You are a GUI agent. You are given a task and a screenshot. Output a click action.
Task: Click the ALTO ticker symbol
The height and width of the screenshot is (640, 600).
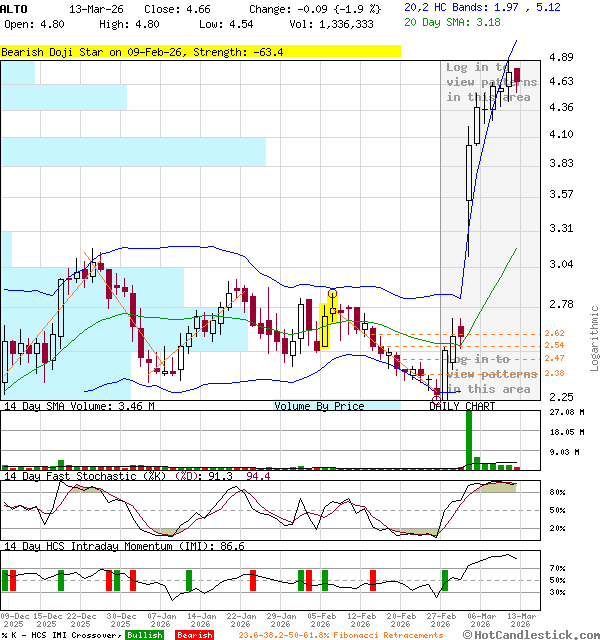(14, 8)
